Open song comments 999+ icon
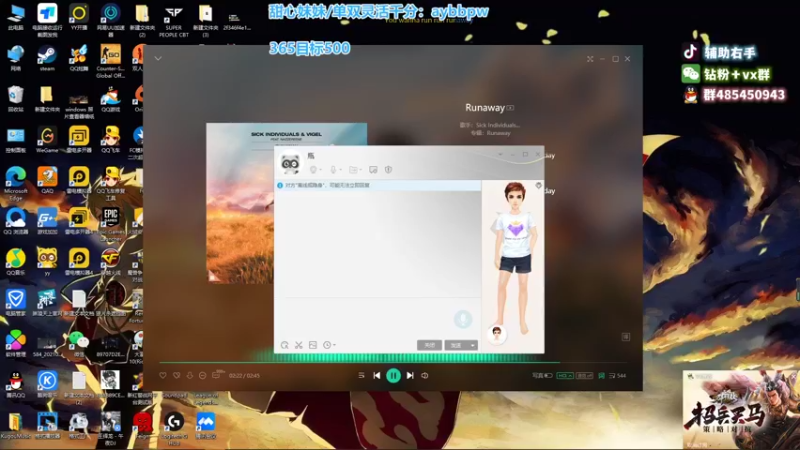Screen dimensions: 800x450 pyautogui.click(x=217, y=374)
